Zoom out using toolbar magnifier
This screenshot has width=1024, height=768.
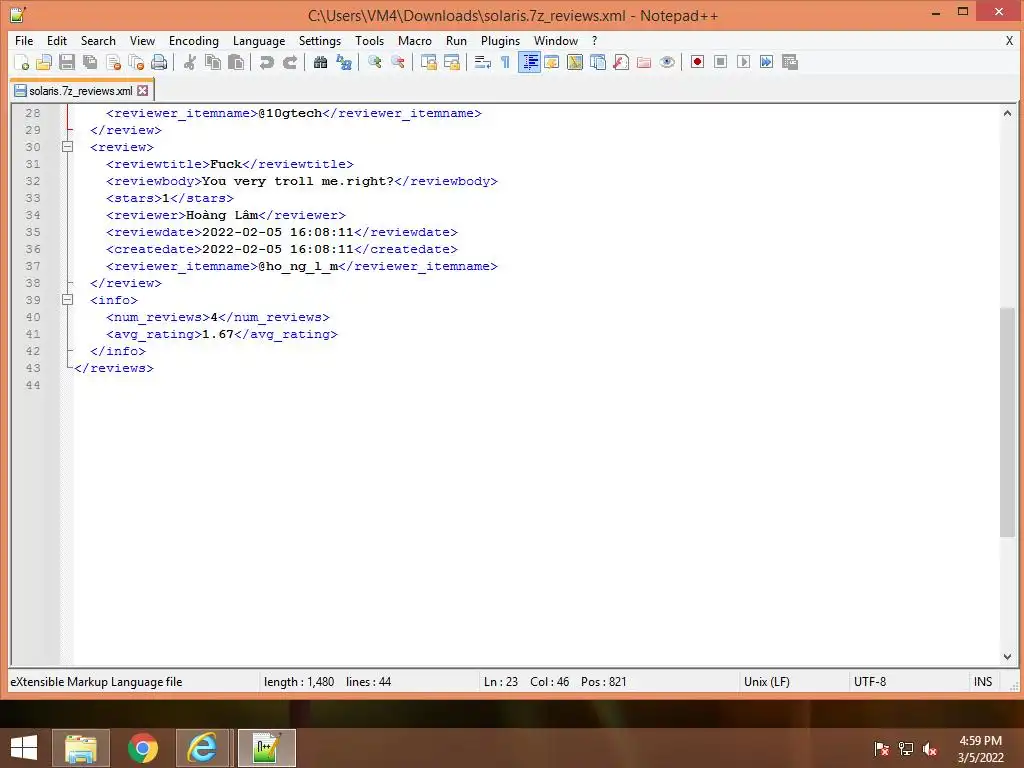tap(398, 62)
